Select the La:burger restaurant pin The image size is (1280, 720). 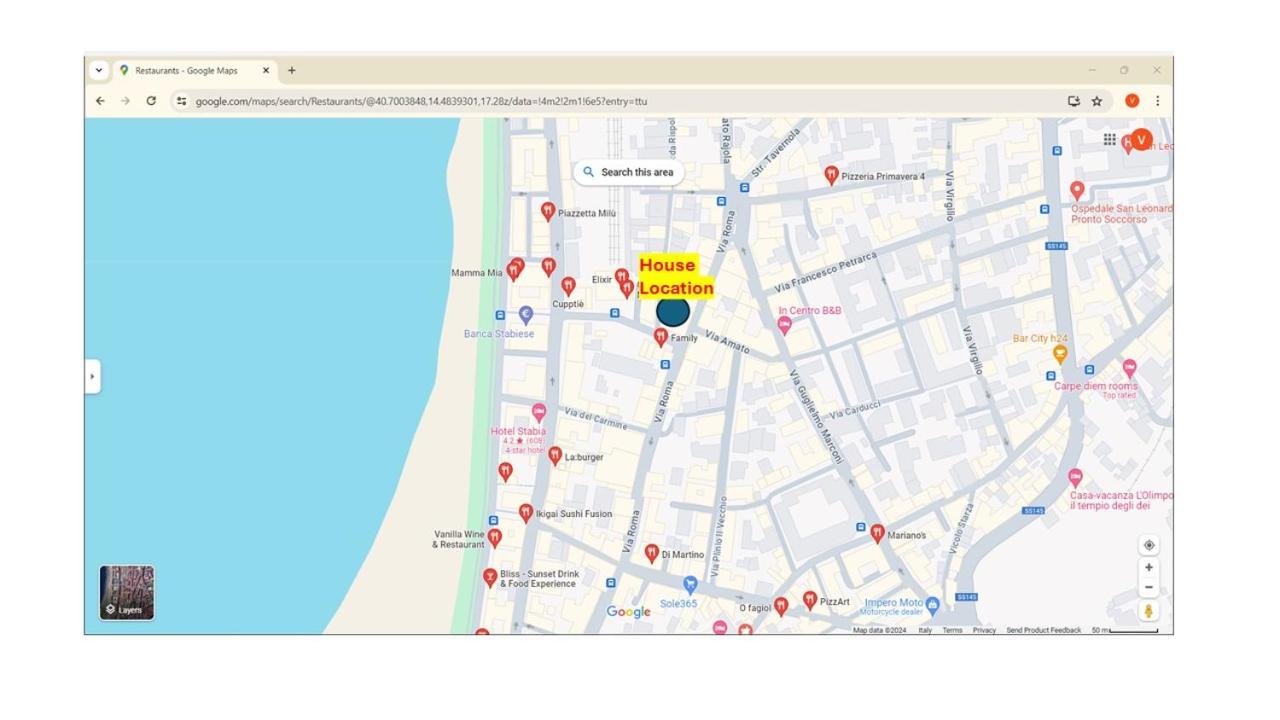[x=555, y=456]
